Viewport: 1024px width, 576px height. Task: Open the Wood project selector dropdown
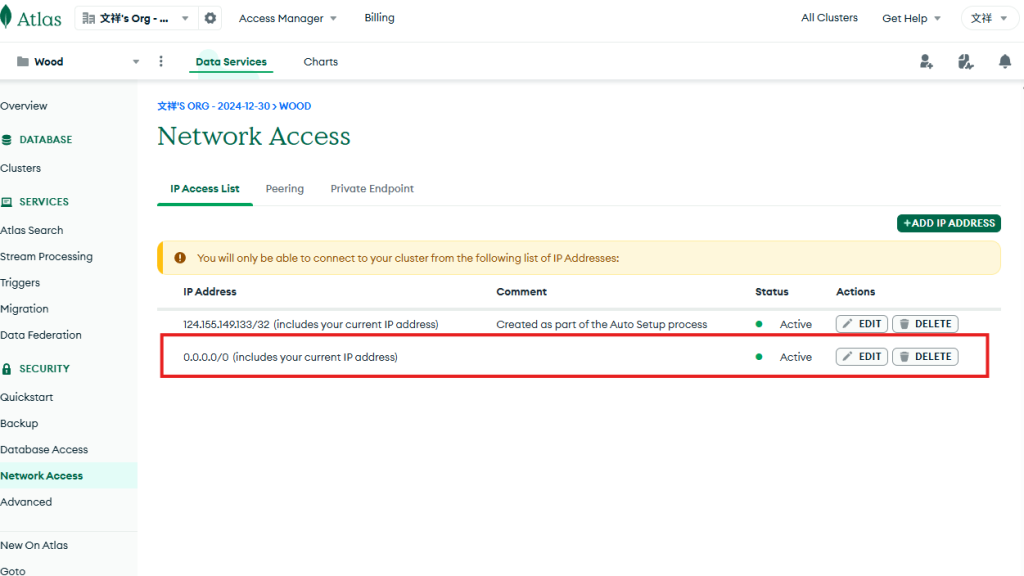77,61
